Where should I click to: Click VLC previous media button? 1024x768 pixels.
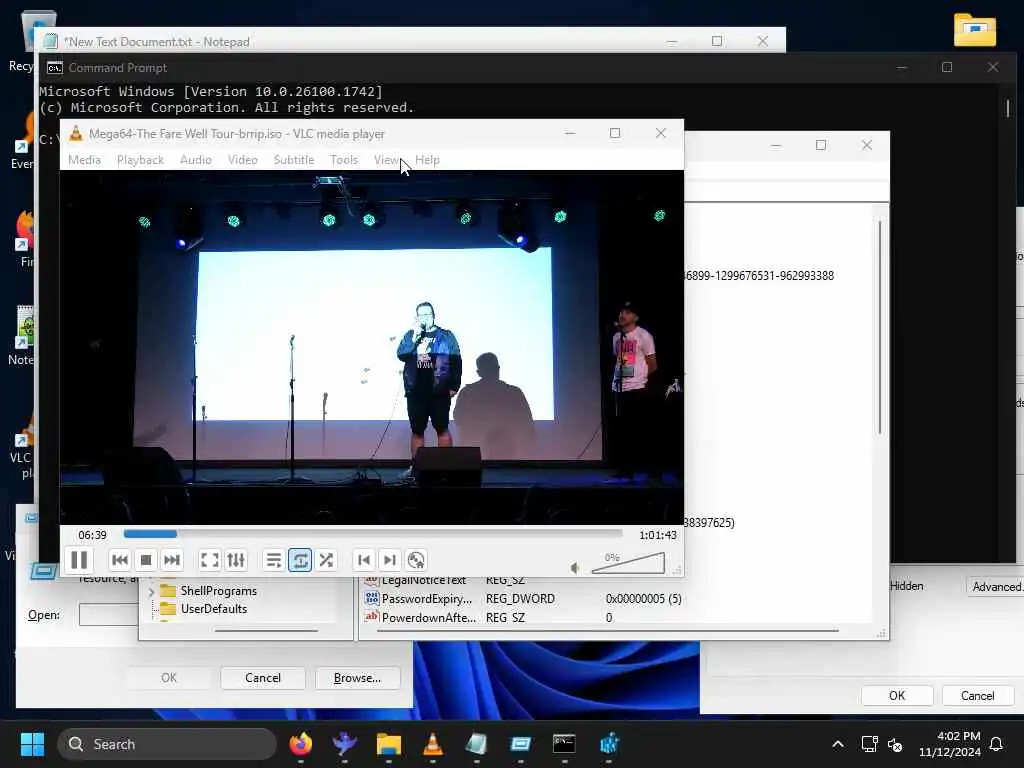[x=120, y=560]
